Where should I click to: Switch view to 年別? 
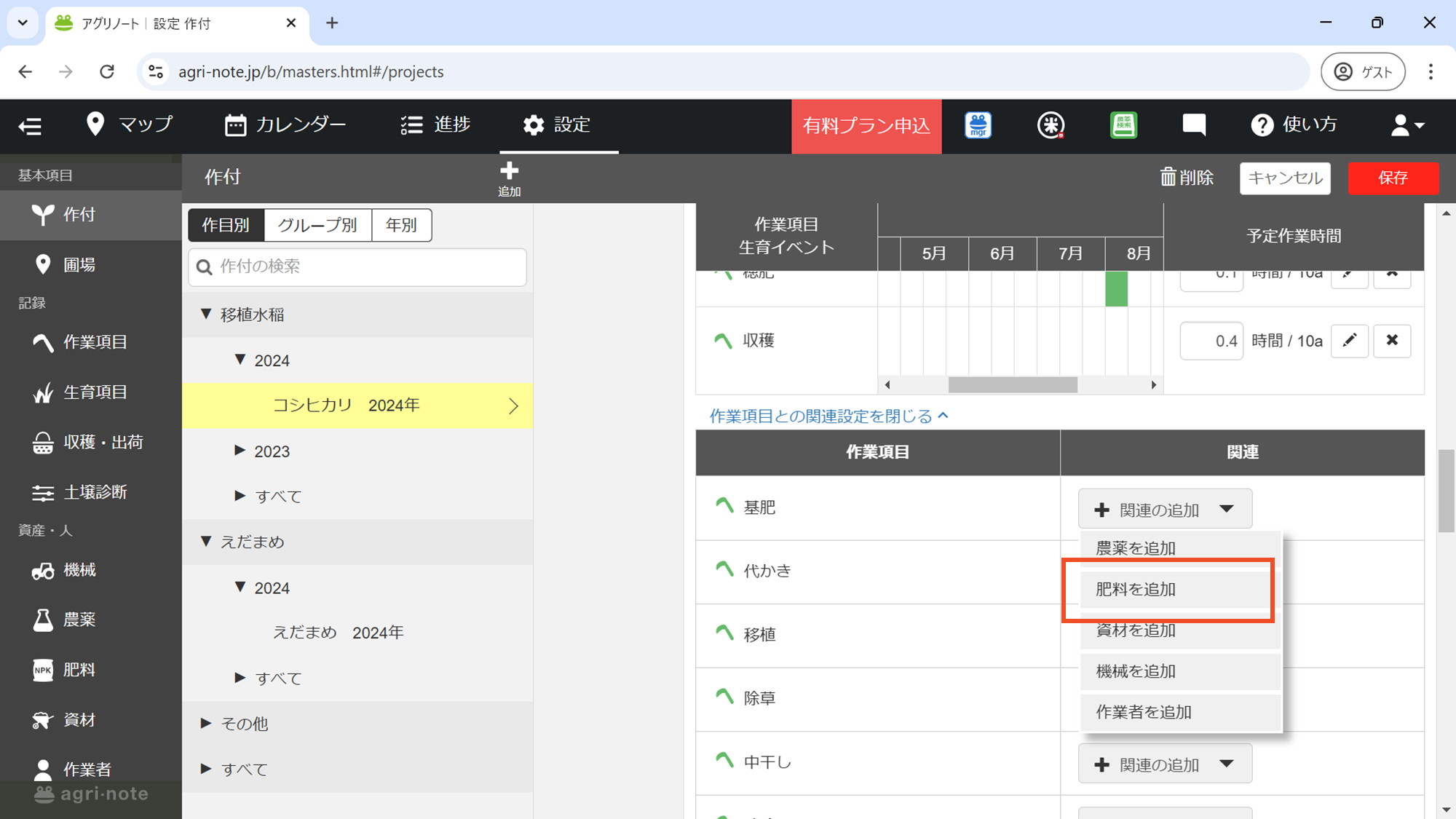pyautogui.click(x=401, y=225)
